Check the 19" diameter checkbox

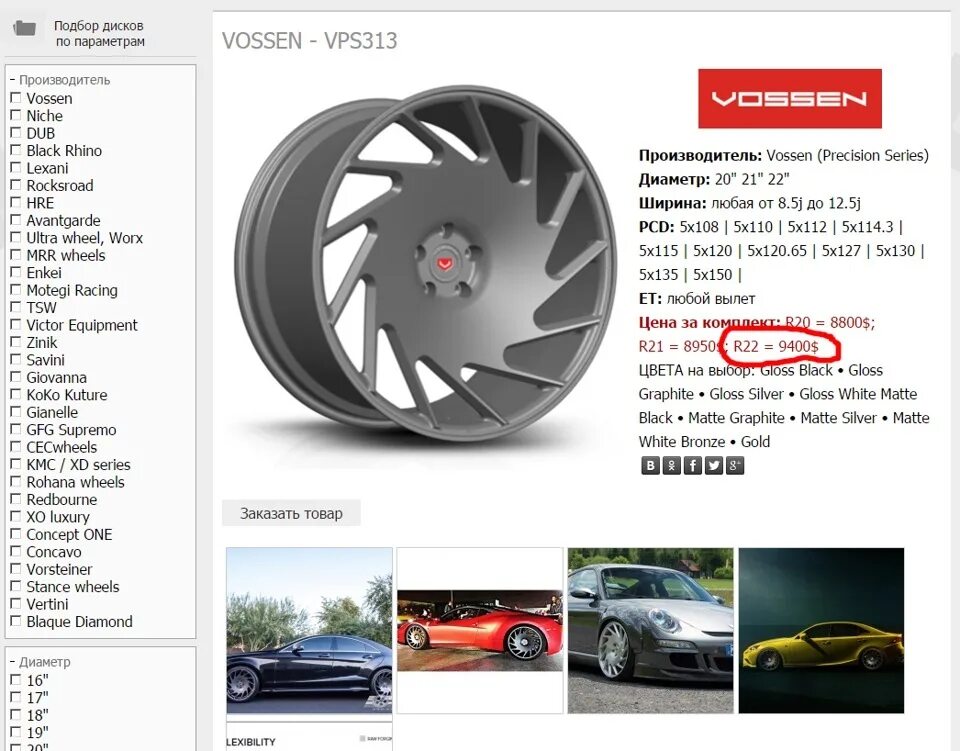pyautogui.click(x=16, y=731)
